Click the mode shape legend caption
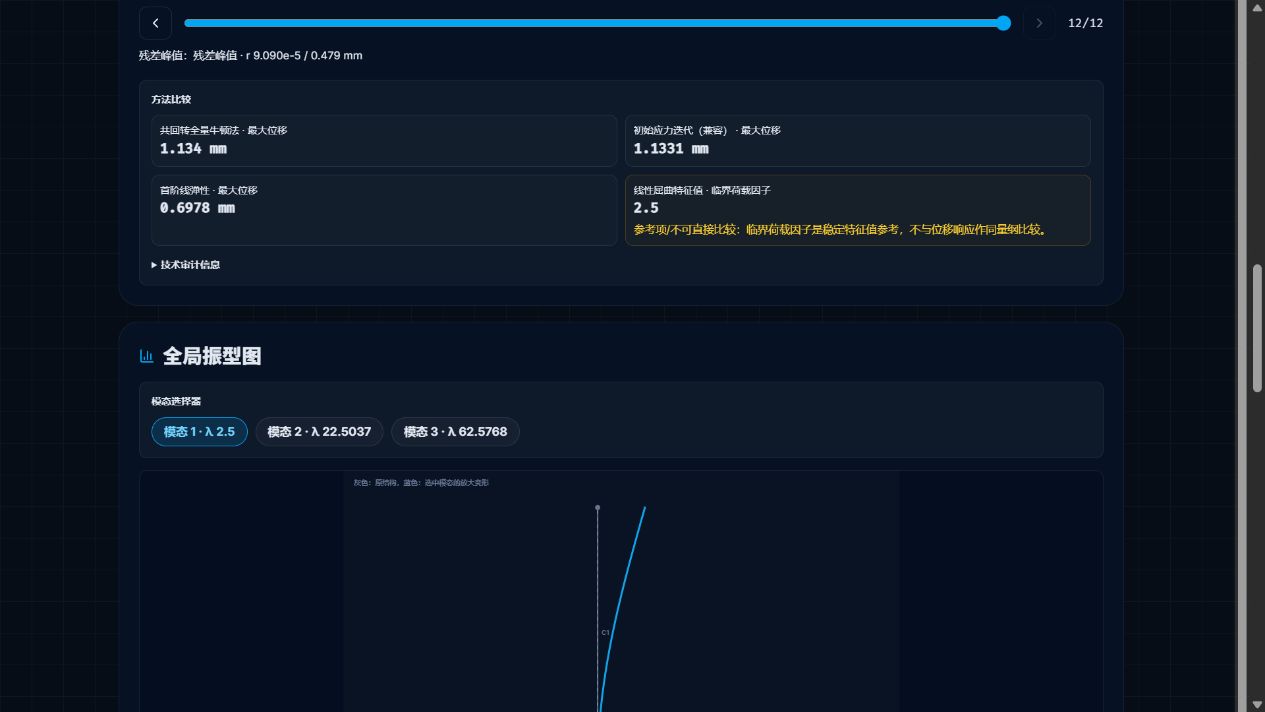 (421, 483)
